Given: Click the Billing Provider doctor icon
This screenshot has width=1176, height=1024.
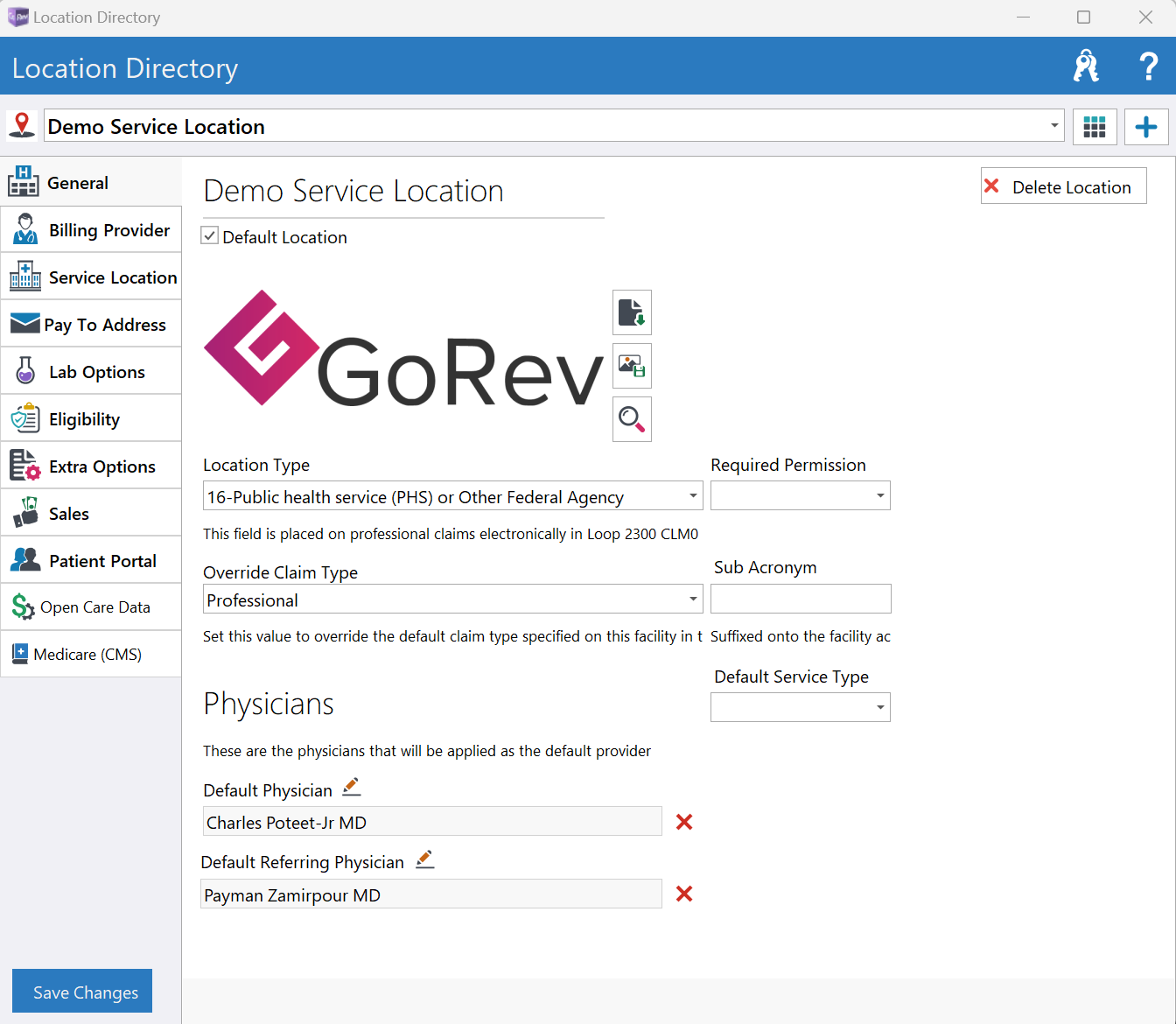Looking at the screenshot, I should (x=25, y=229).
